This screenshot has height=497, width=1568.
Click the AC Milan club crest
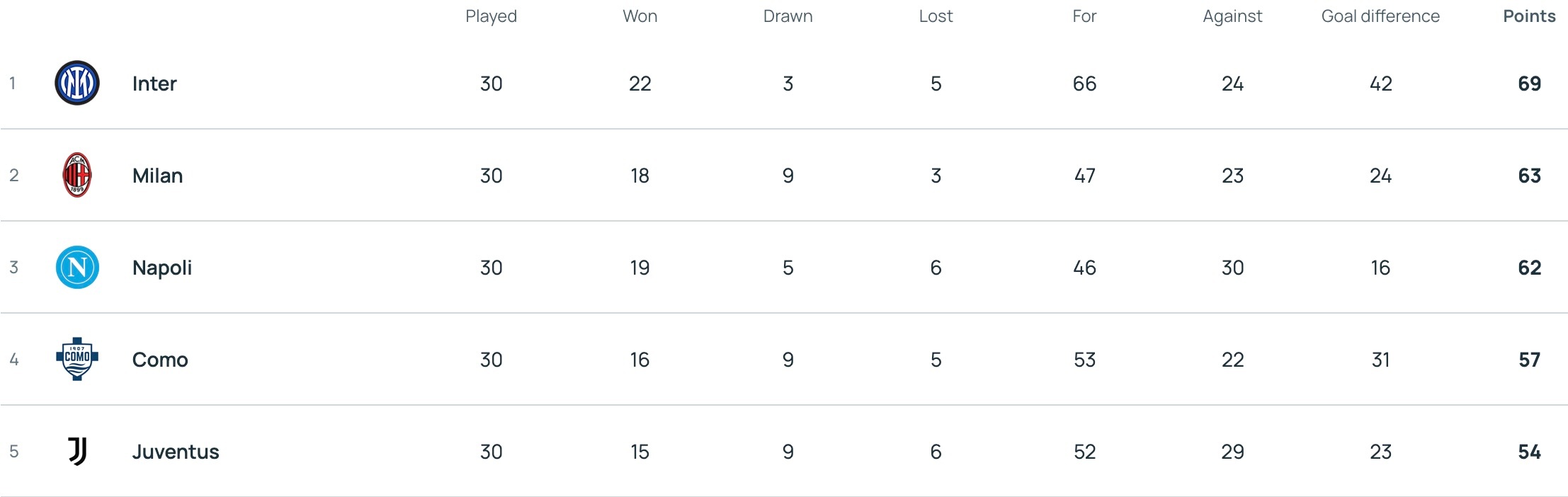(x=77, y=175)
